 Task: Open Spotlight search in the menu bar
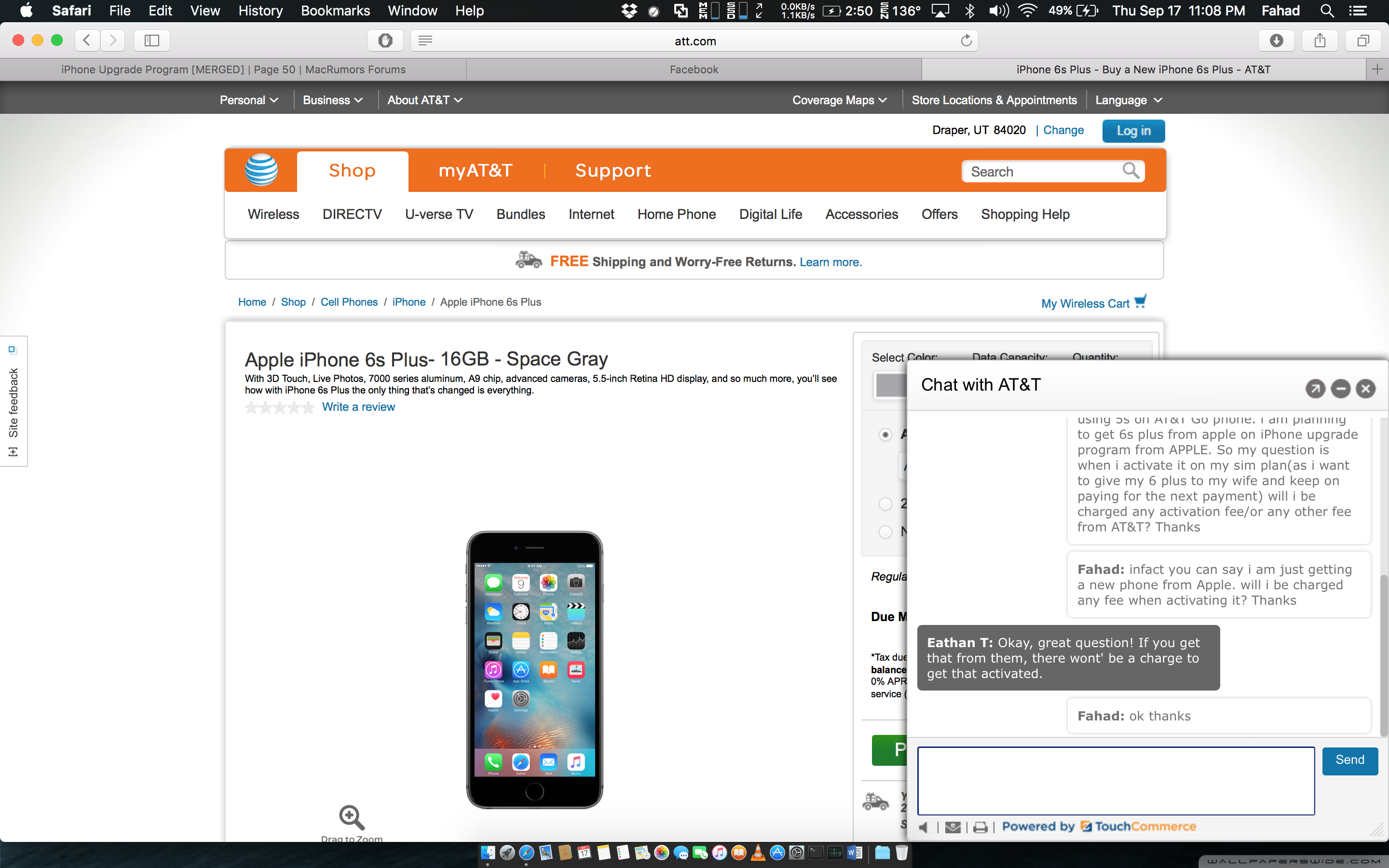coord(1327,10)
